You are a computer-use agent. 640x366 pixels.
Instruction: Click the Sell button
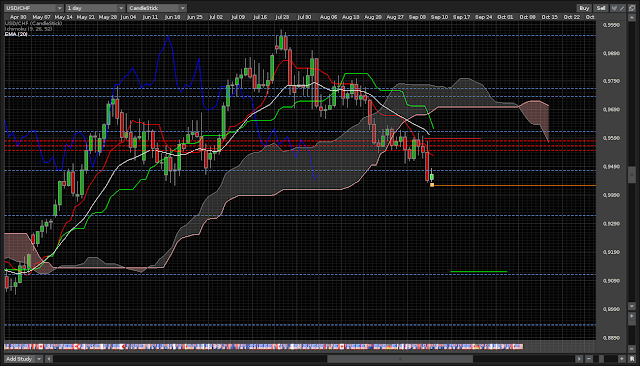601,8
